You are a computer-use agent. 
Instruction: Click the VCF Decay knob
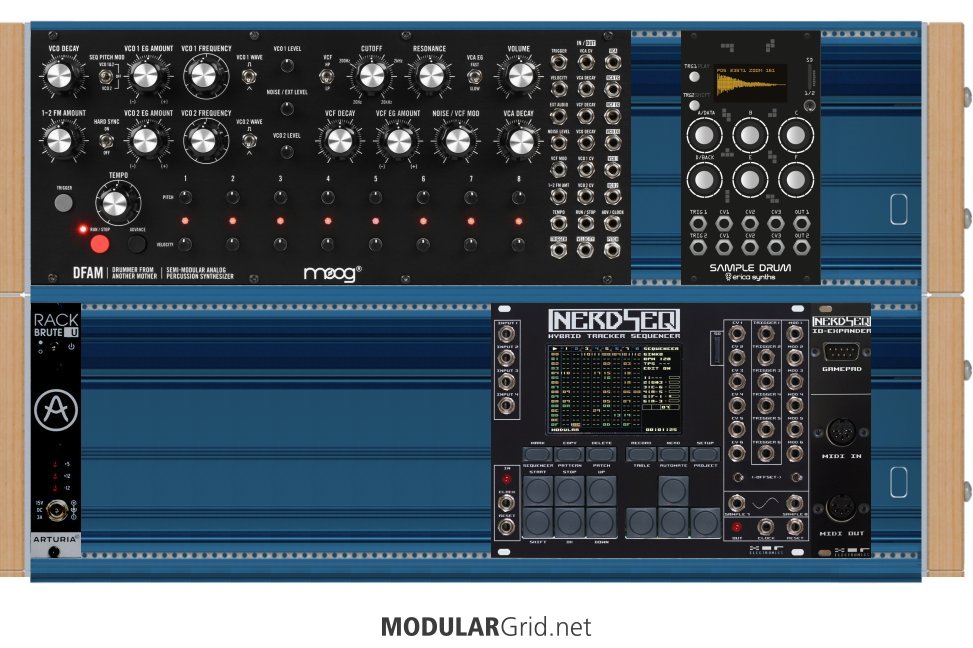[x=339, y=141]
